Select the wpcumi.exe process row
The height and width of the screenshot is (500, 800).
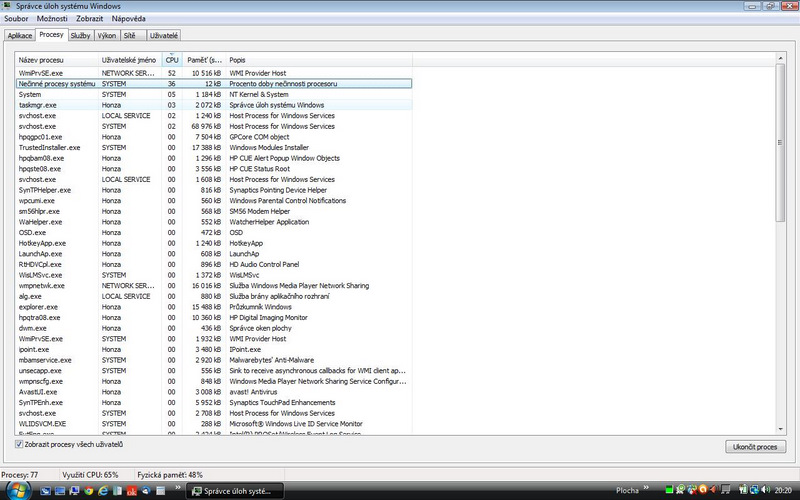(213, 201)
